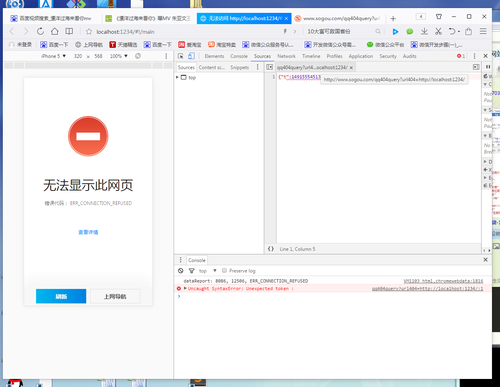Open Sources navigator more tabs menu
The image size is (500, 387).
point(257,67)
